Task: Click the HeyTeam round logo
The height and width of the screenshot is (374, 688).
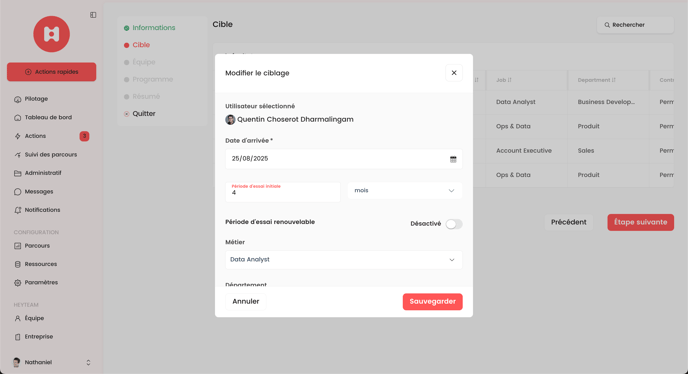Action: (51, 34)
